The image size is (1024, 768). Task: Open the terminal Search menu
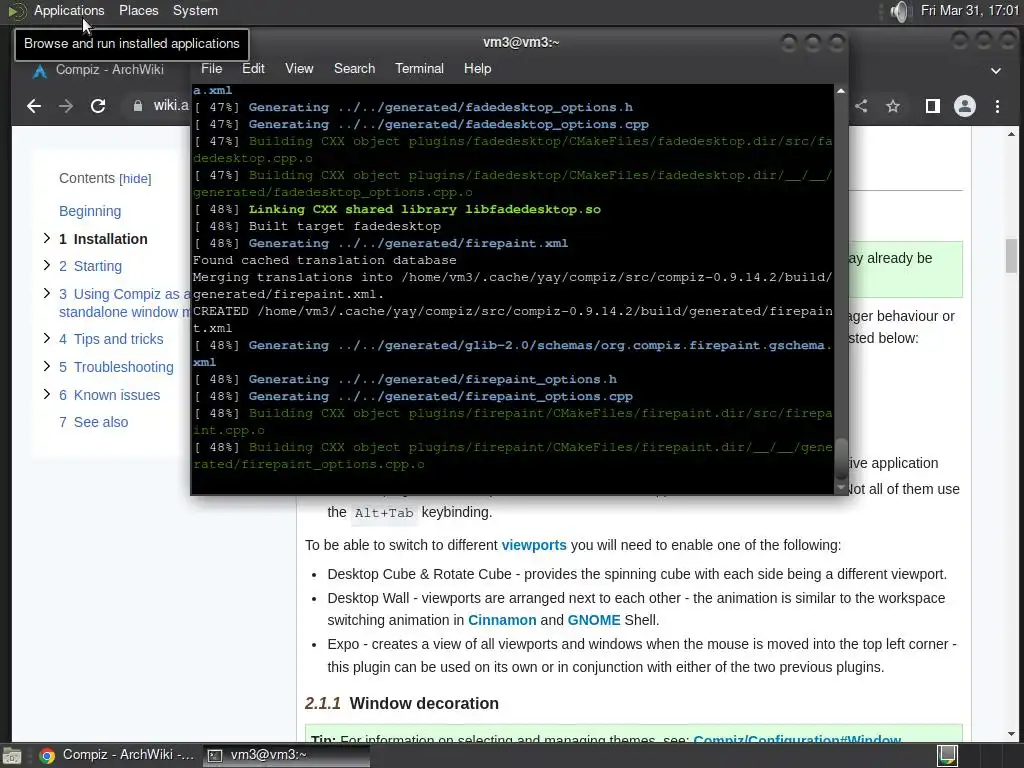355,69
